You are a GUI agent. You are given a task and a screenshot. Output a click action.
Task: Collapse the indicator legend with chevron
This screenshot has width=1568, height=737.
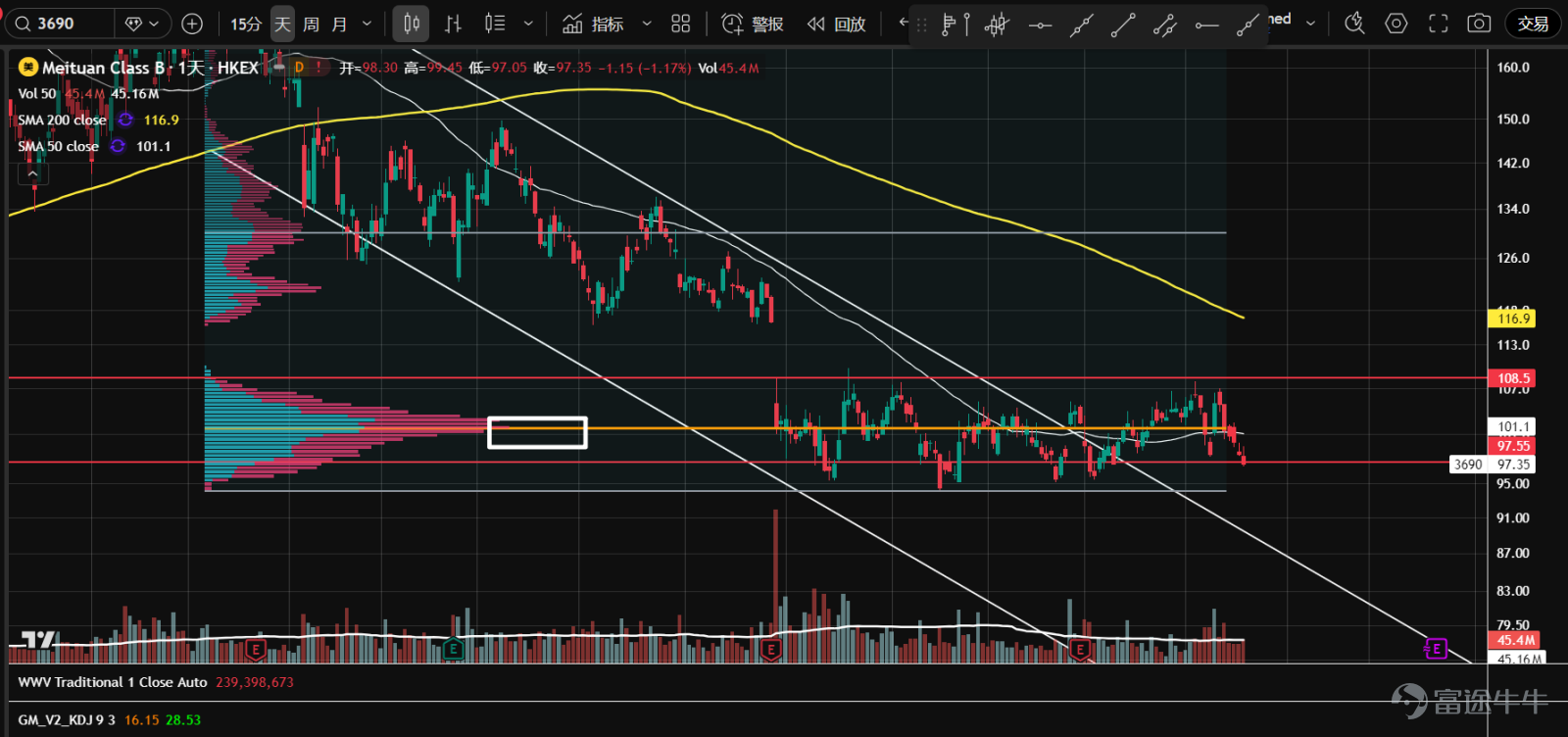(33, 173)
